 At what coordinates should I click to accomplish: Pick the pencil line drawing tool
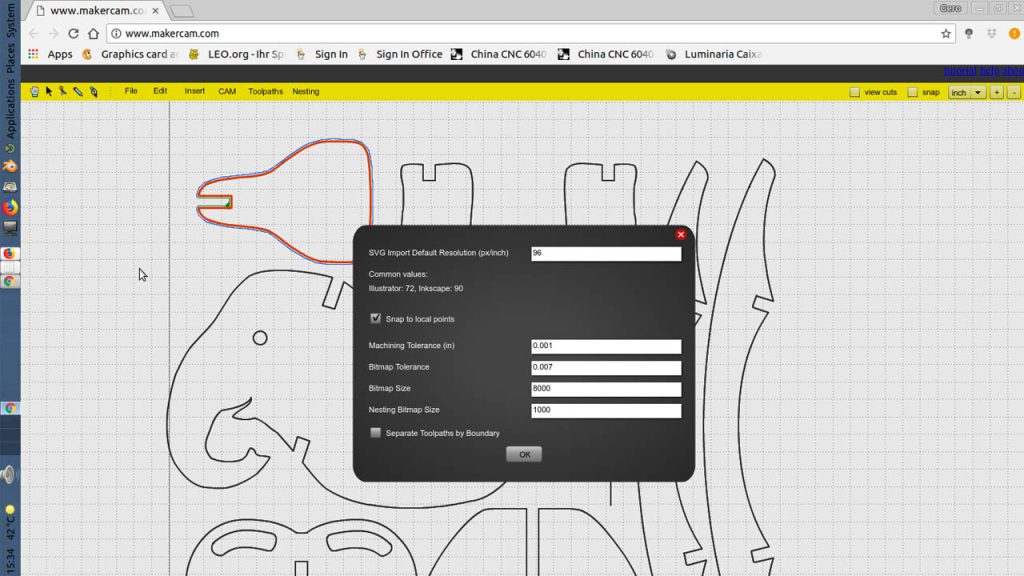(78, 92)
